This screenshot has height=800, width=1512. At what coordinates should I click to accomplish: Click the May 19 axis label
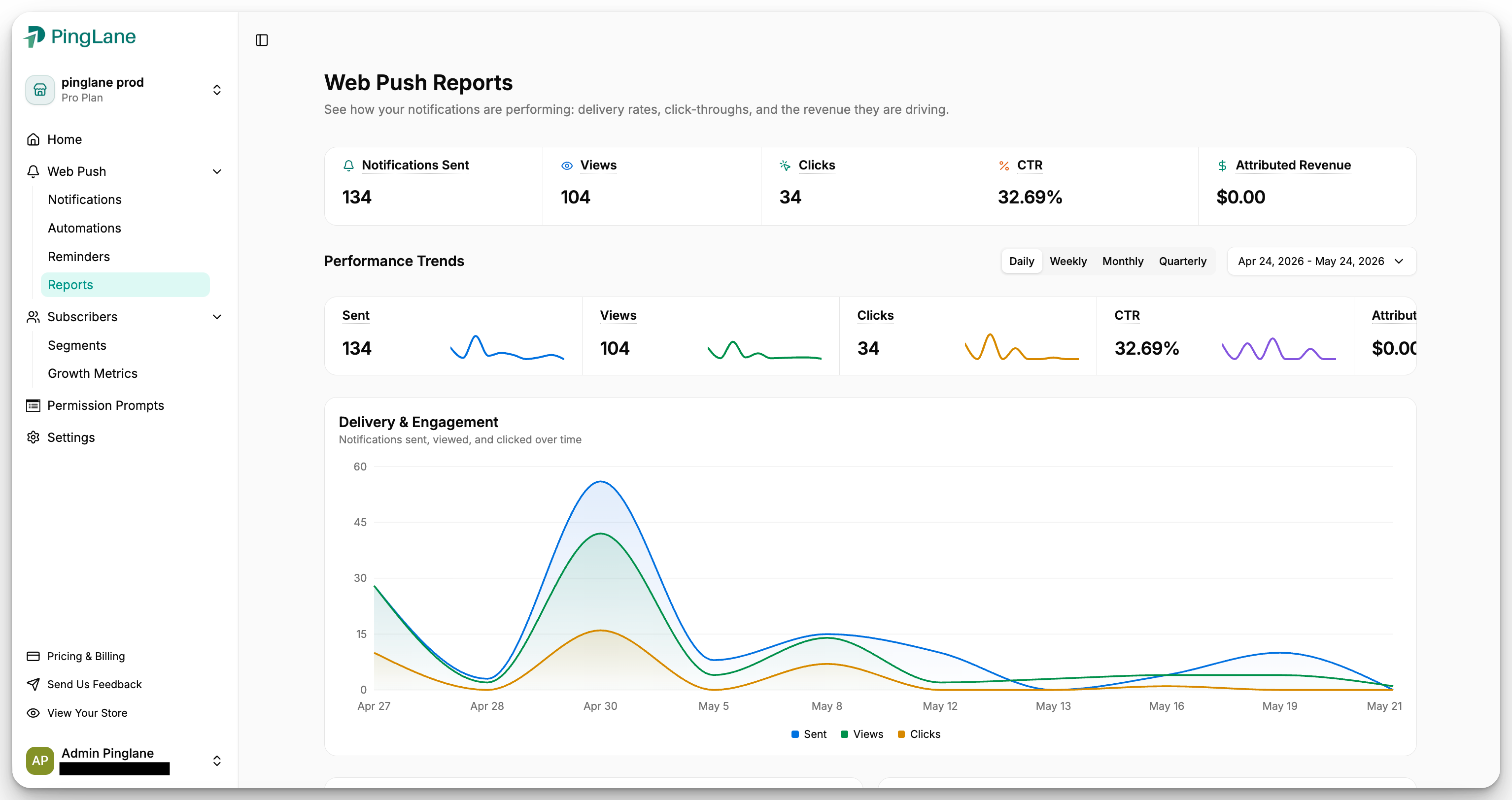[1279, 706]
